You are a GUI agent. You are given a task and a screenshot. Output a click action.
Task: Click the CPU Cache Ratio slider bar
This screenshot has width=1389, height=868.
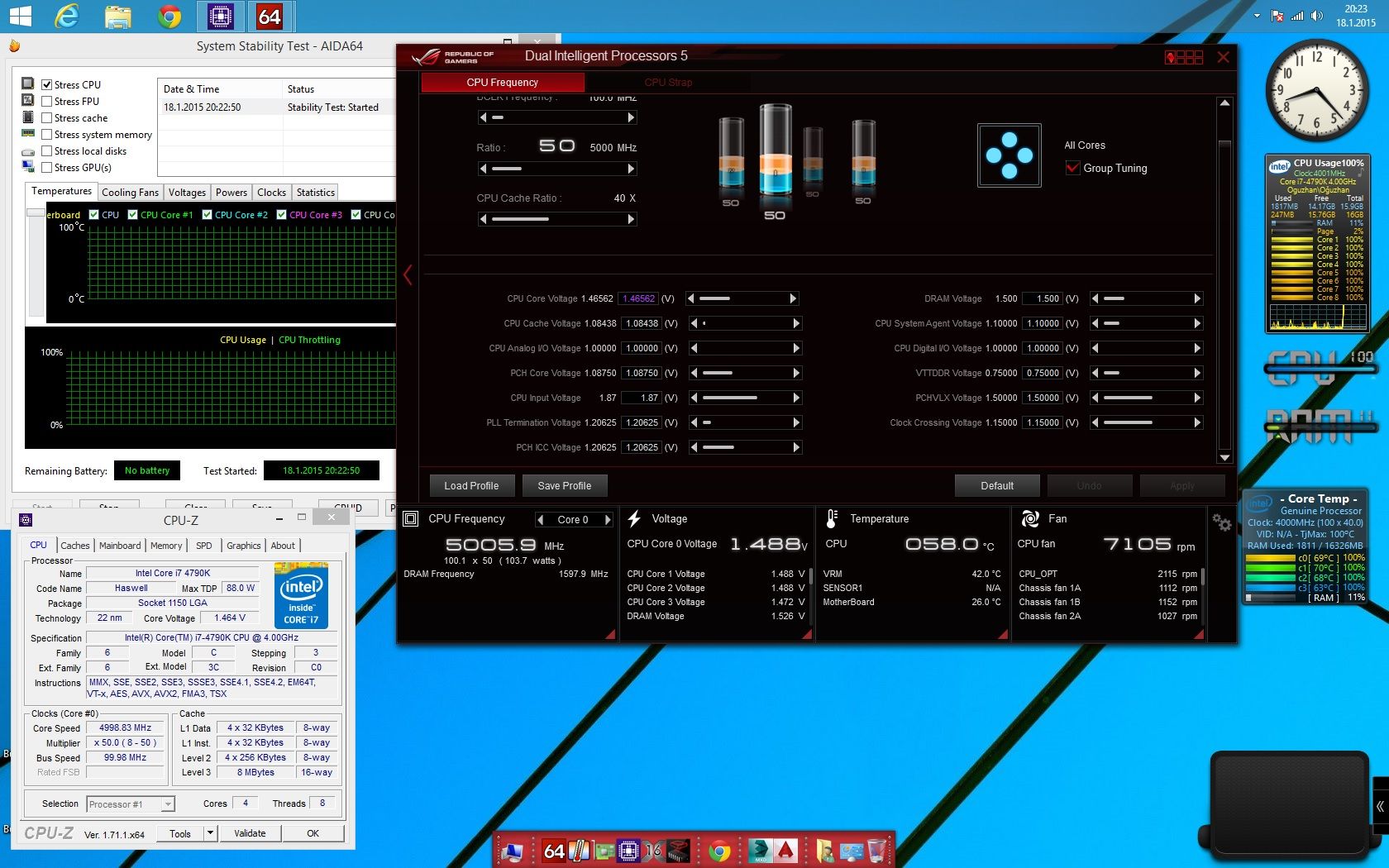557,219
